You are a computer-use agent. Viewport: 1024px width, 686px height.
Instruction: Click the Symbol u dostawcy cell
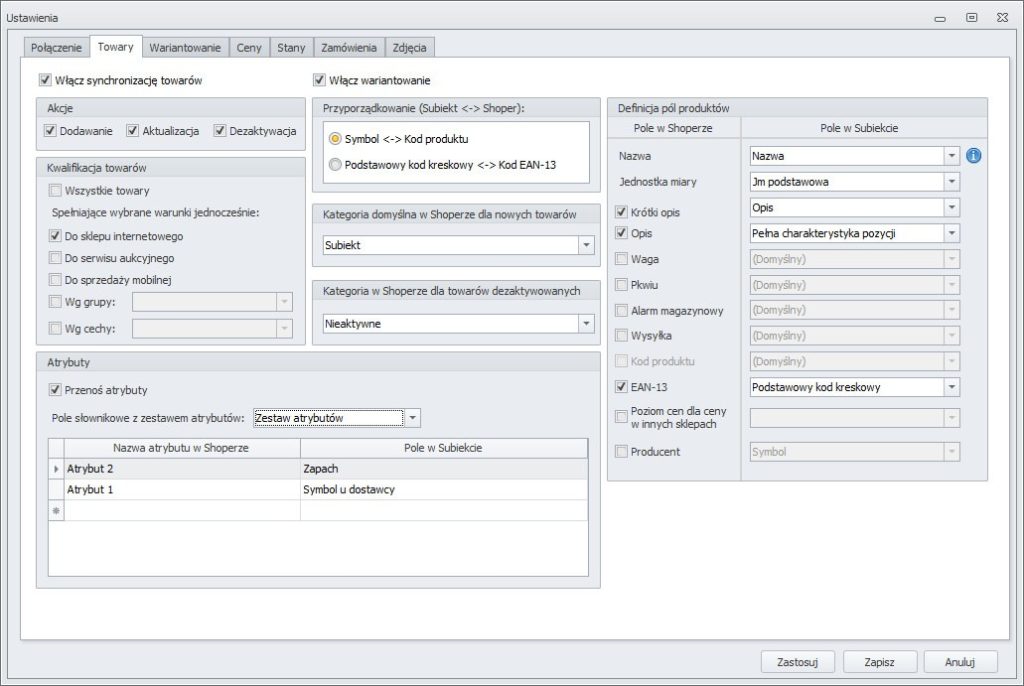[443, 489]
